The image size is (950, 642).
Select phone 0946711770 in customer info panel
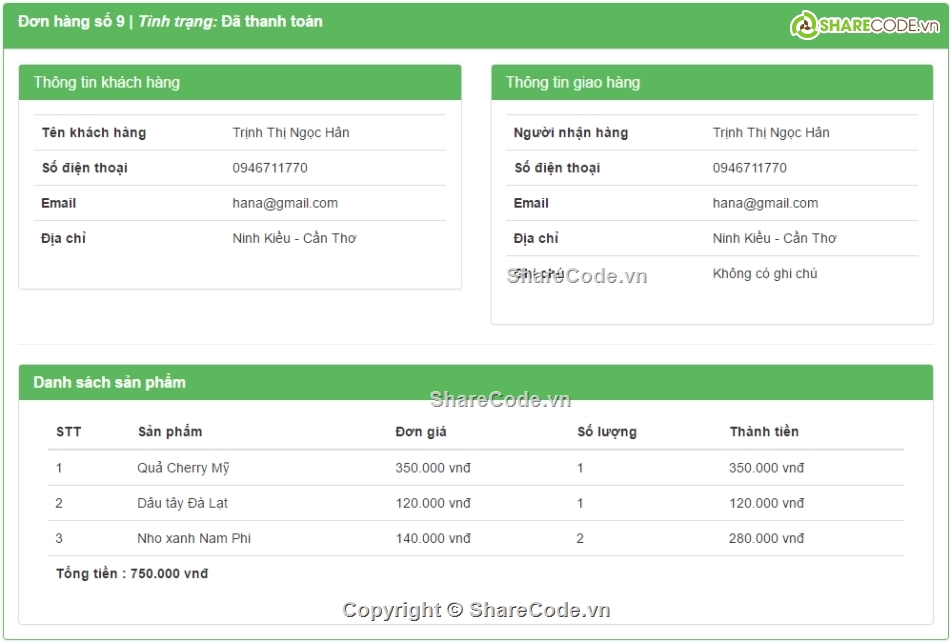coord(270,168)
